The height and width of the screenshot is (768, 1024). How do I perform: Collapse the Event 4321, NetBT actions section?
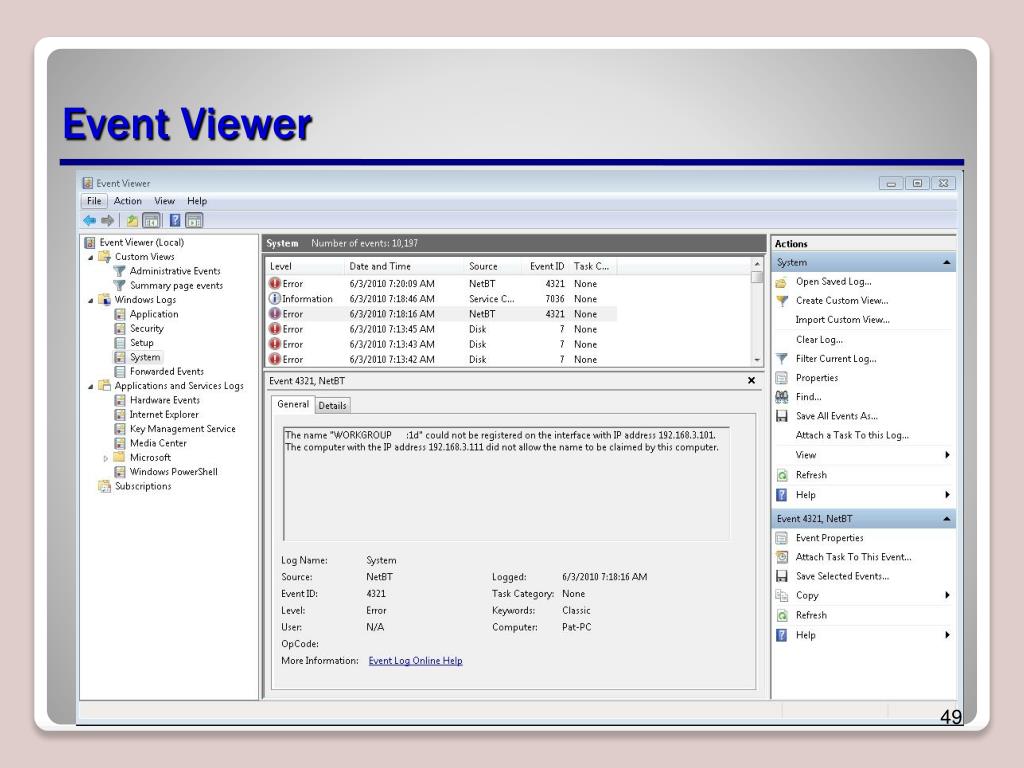(x=946, y=519)
